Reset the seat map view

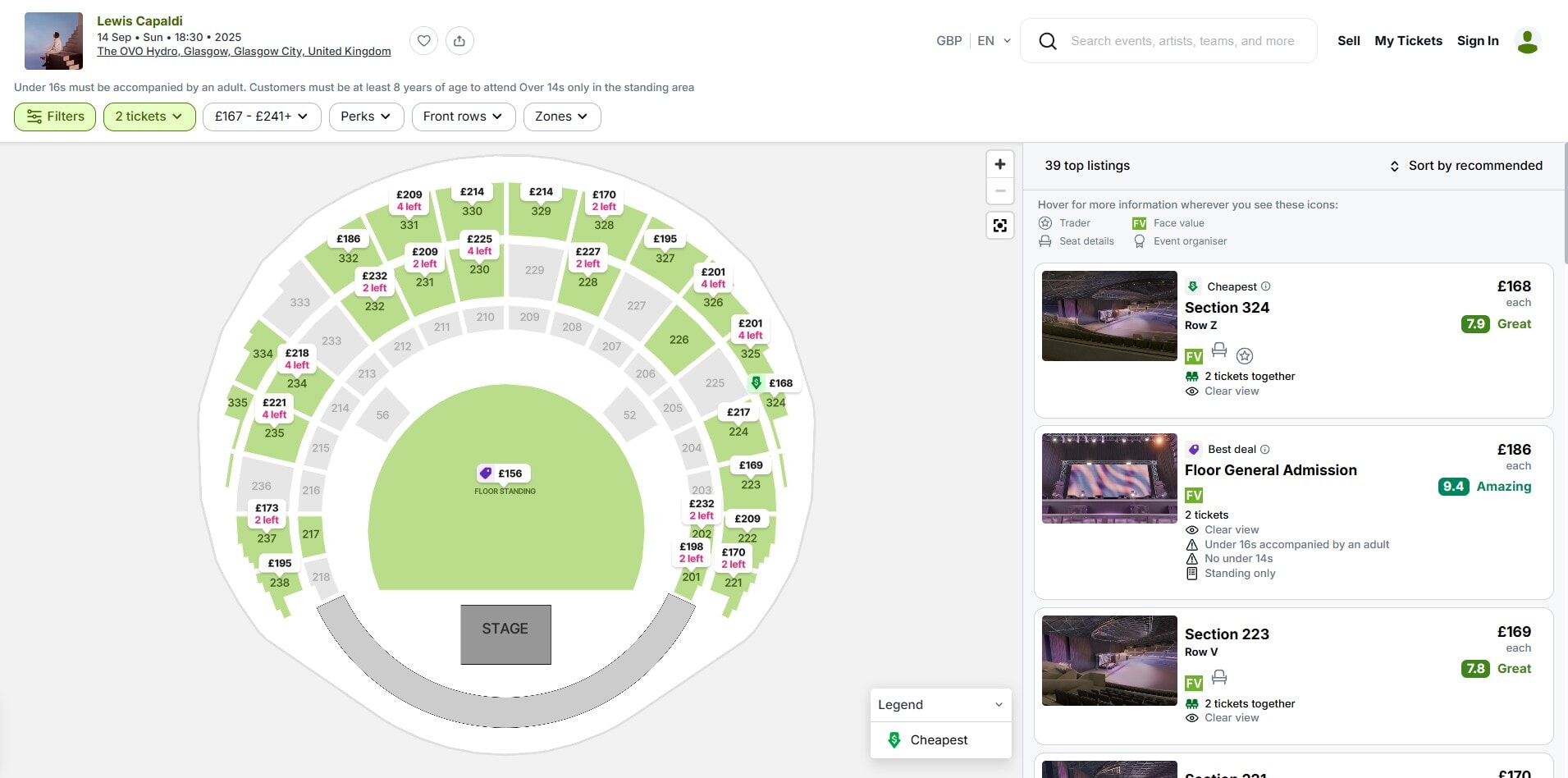click(x=999, y=225)
